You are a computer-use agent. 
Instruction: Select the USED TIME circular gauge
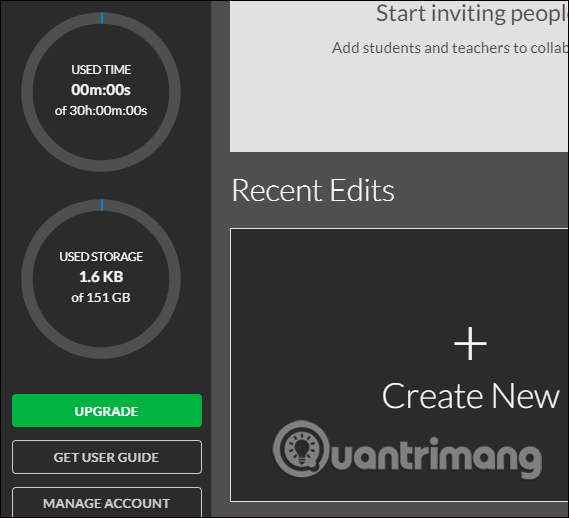[x=101, y=92]
